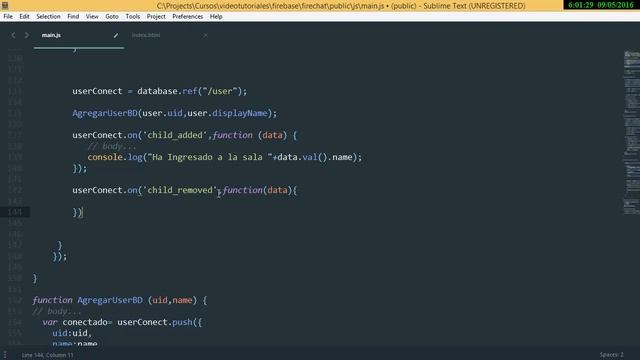The height and width of the screenshot is (360, 640).
Task: Go to previous tab with left arrow
Action: pos(13,35)
